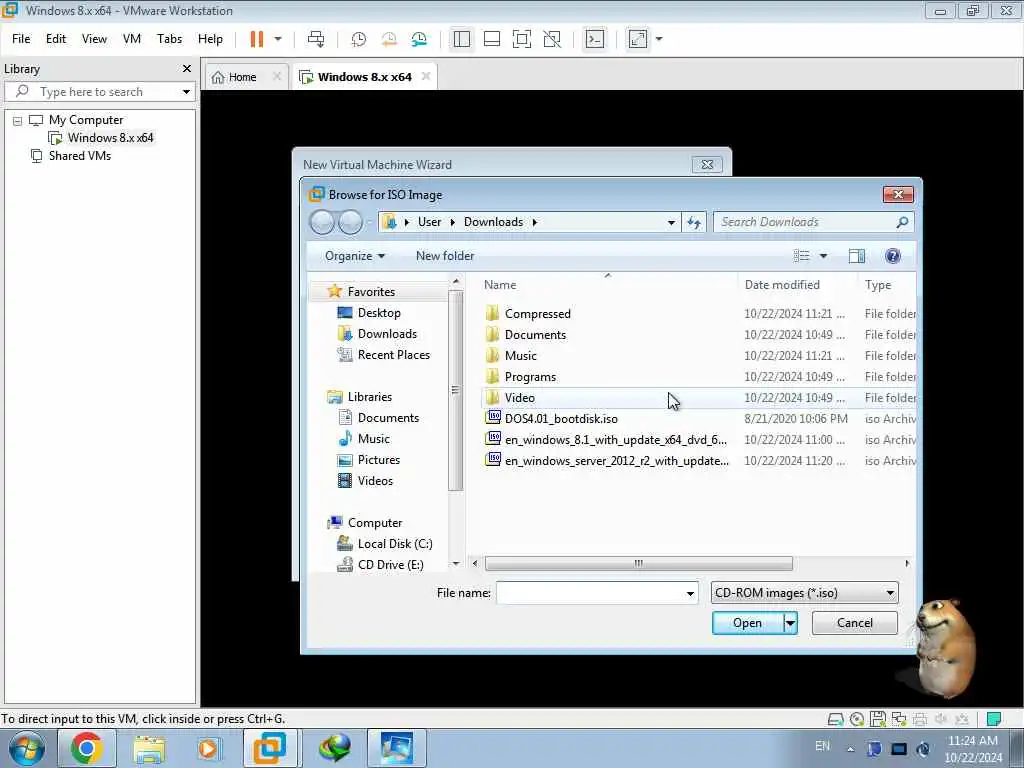The width and height of the screenshot is (1024, 768).
Task: Close the Library panel
Action: (187, 69)
